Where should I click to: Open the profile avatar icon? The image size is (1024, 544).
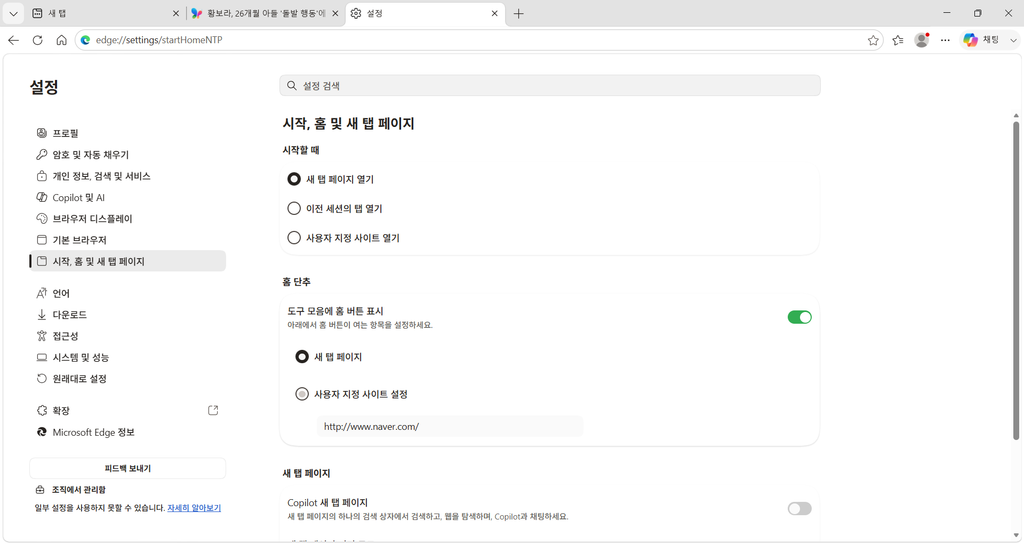(921, 40)
